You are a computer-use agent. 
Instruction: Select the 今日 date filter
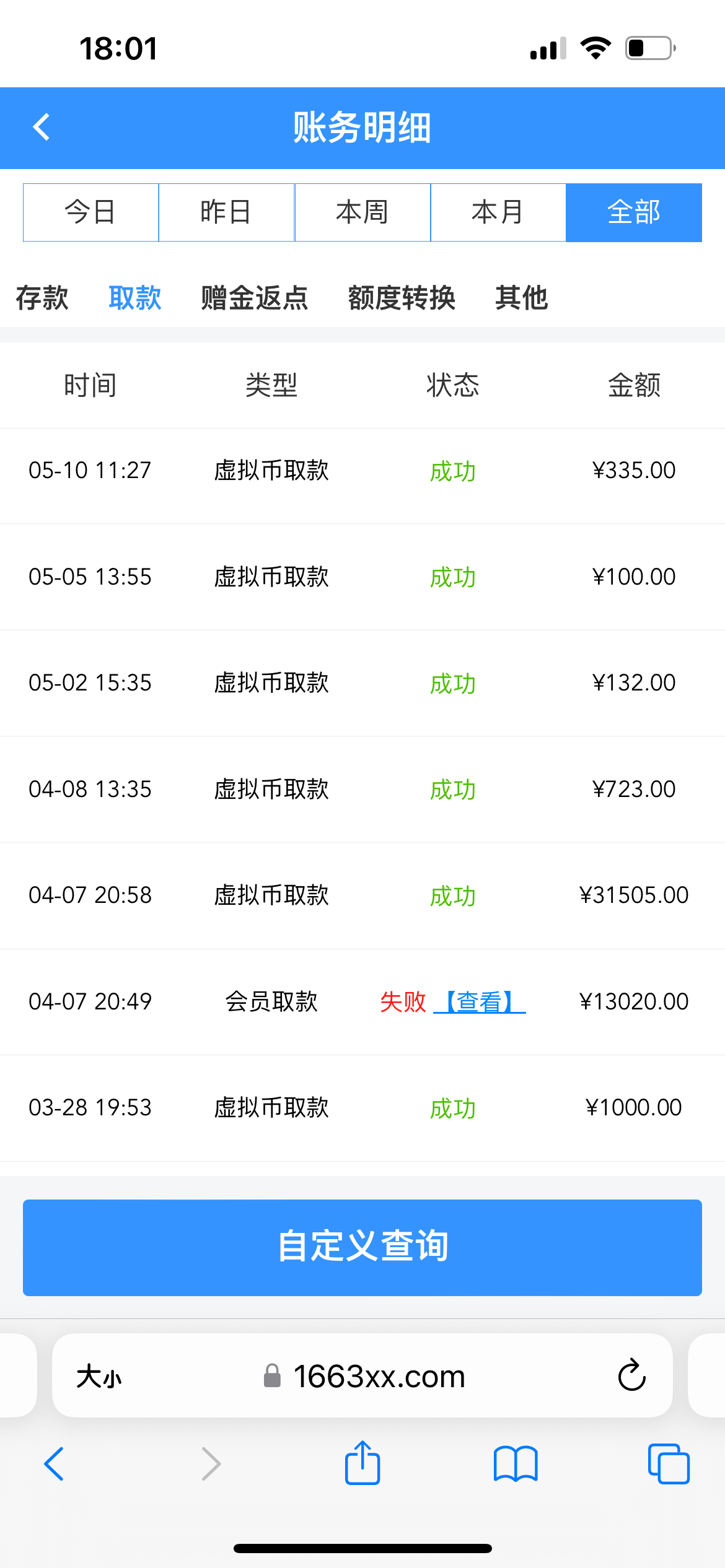[x=91, y=212]
